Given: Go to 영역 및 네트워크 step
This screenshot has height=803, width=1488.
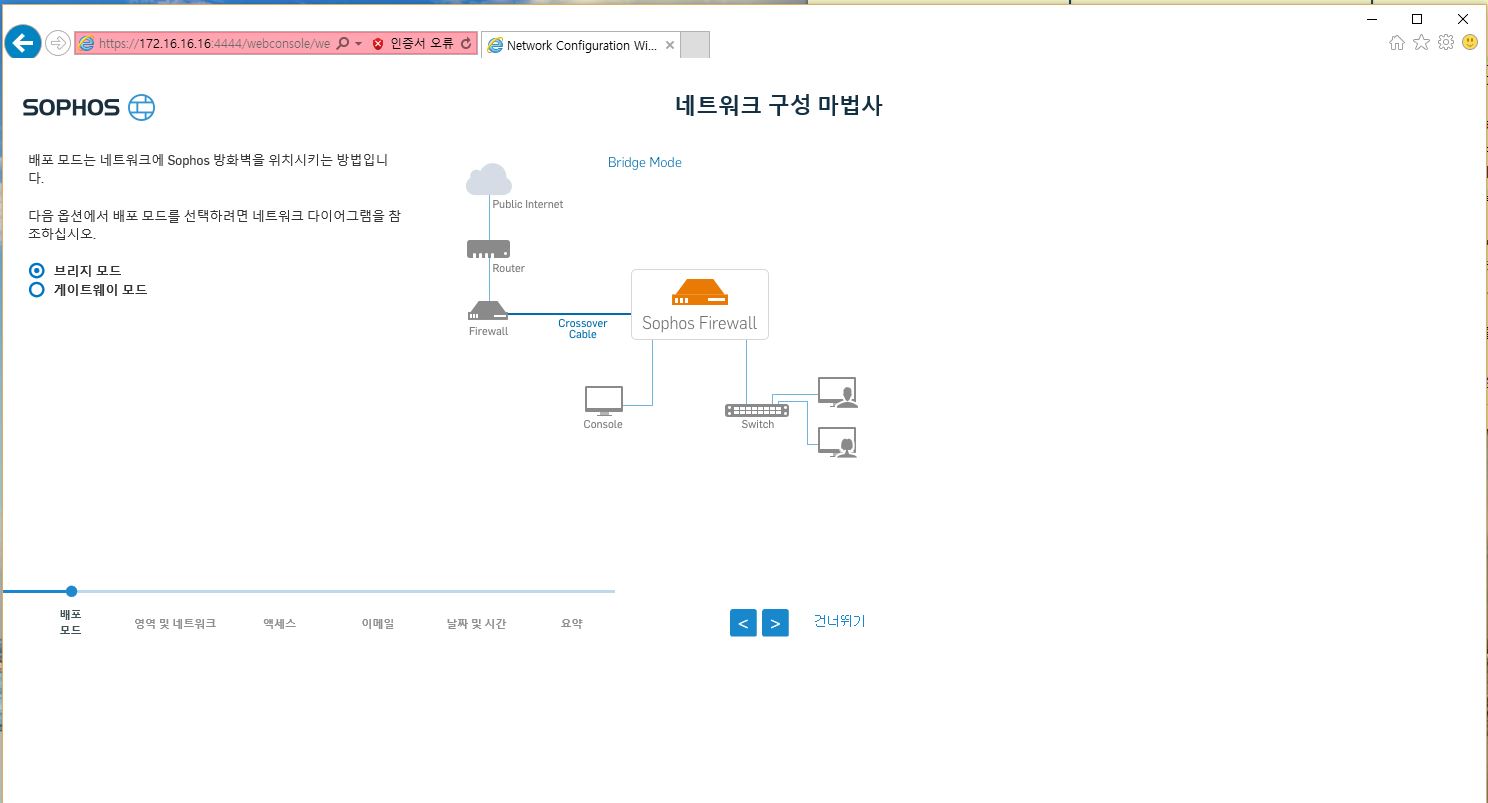Looking at the screenshot, I should click(x=175, y=623).
